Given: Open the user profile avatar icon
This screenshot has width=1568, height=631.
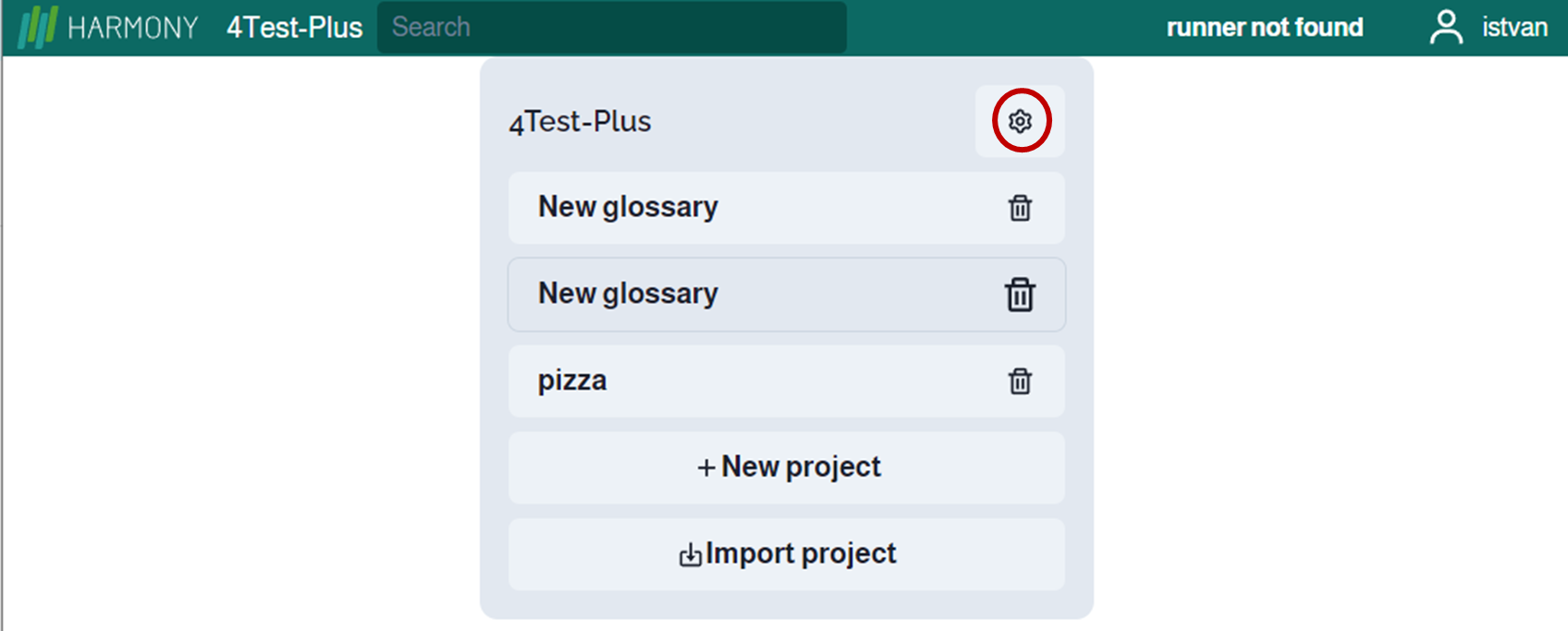Looking at the screenshot, I should [1446, 28].
